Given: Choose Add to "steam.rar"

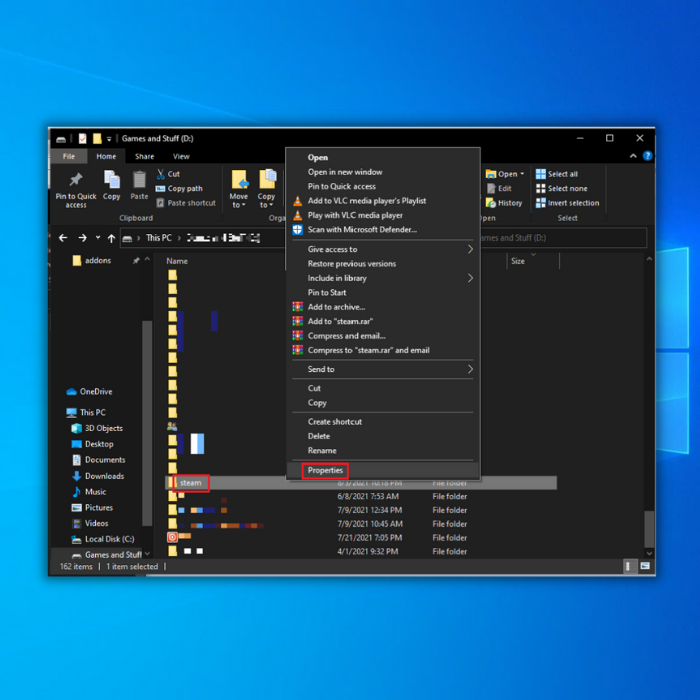Looking at the screenshot, I should pyautogui.click(x=383, y=321).
